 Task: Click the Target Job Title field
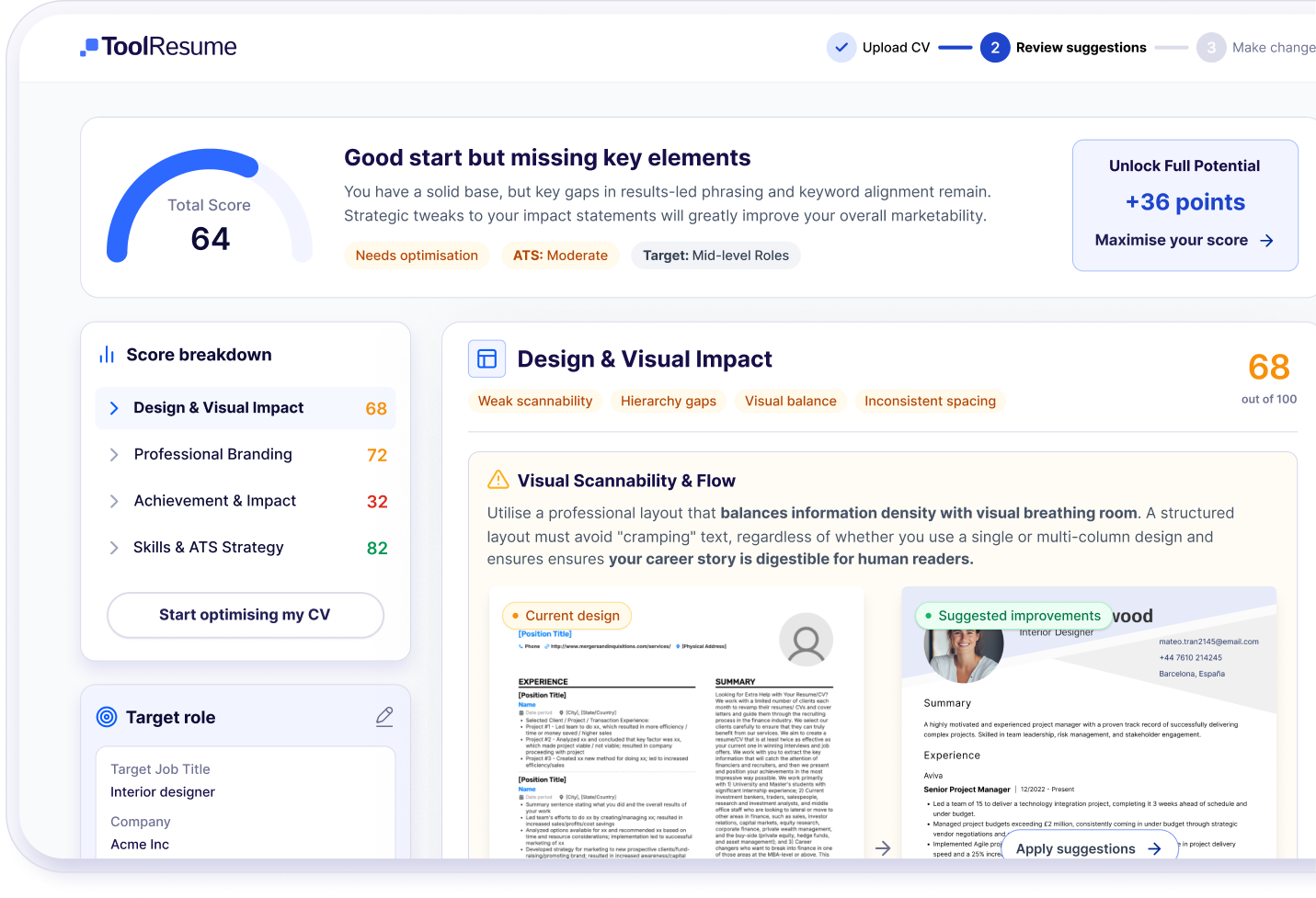[x=246, y=781]
